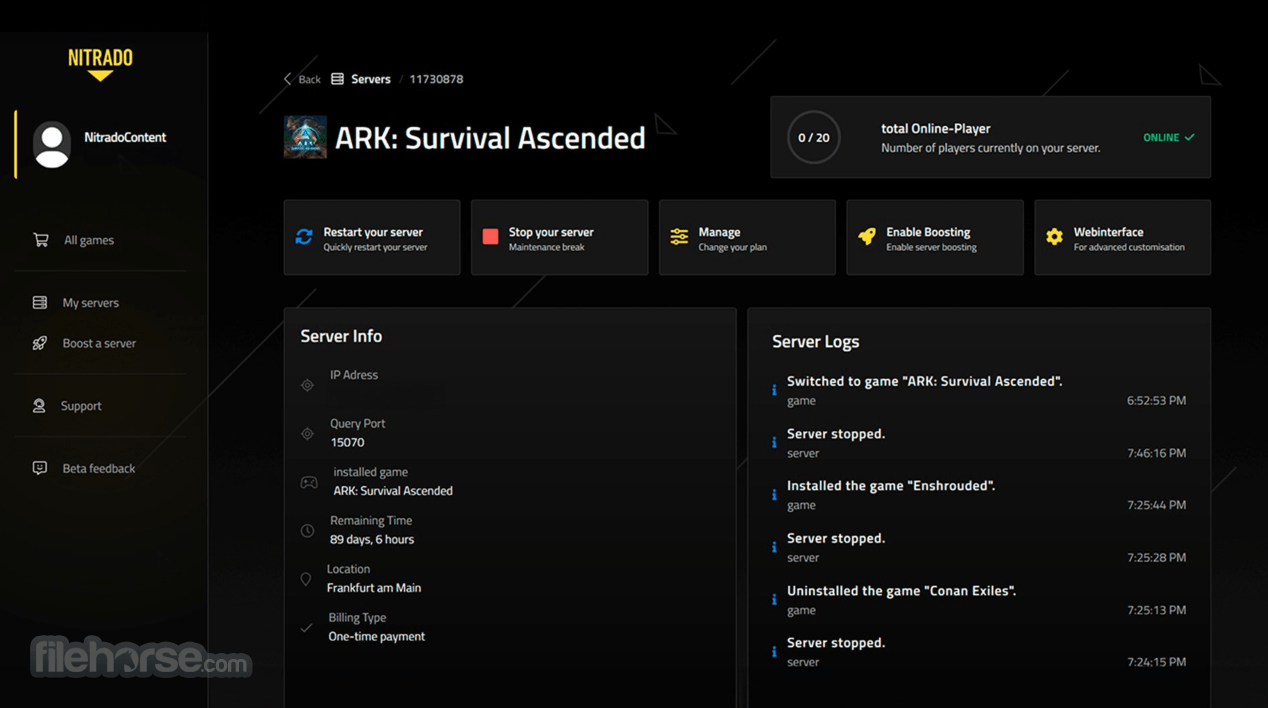Click the Installed the game Enshrouded log

tap(979, 495)
